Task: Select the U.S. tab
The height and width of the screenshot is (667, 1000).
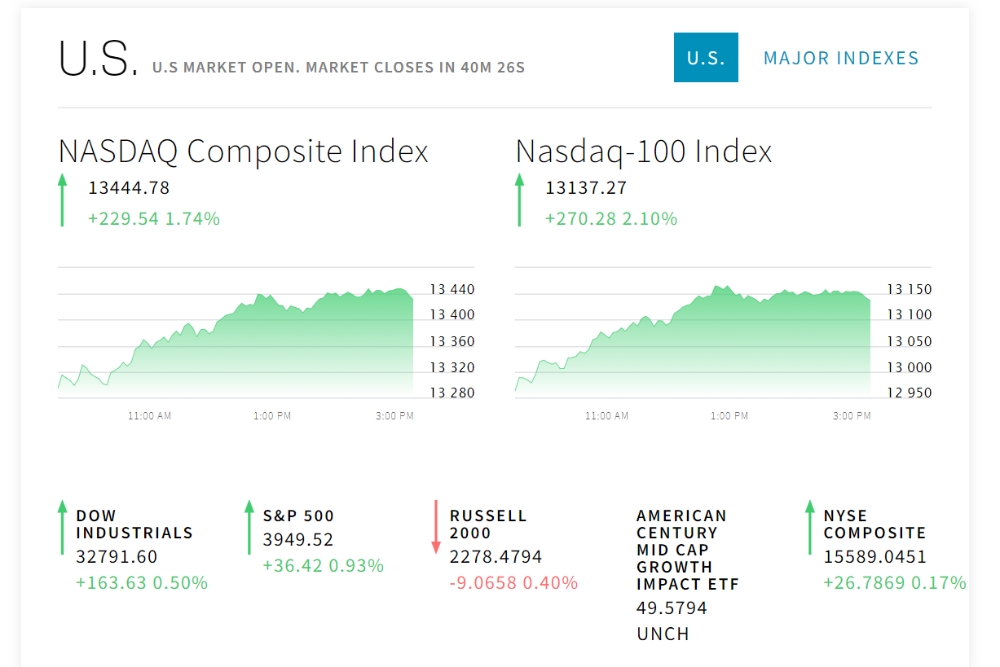Action: click(x=706, y=58)
